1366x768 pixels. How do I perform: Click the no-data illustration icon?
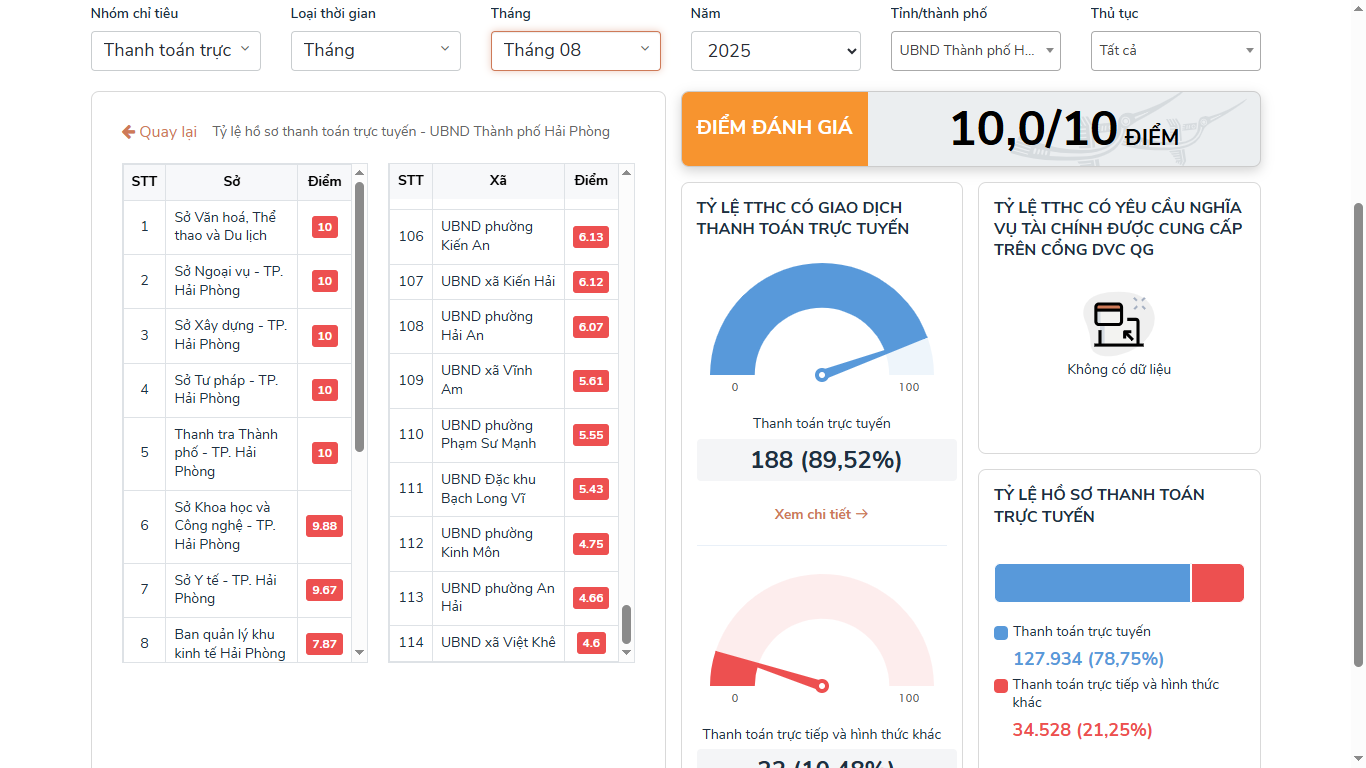(x=1118, y=323)
